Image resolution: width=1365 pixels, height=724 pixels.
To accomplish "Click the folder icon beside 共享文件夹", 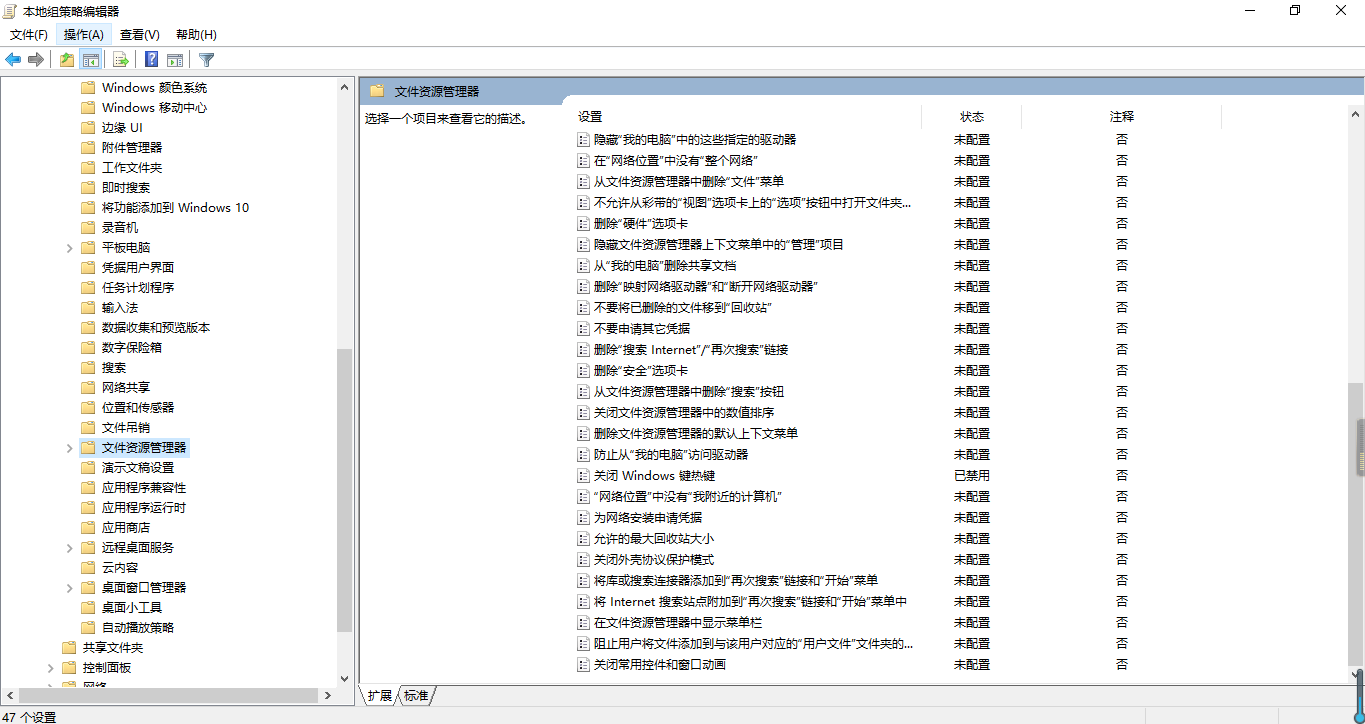I will click(69, 648).
